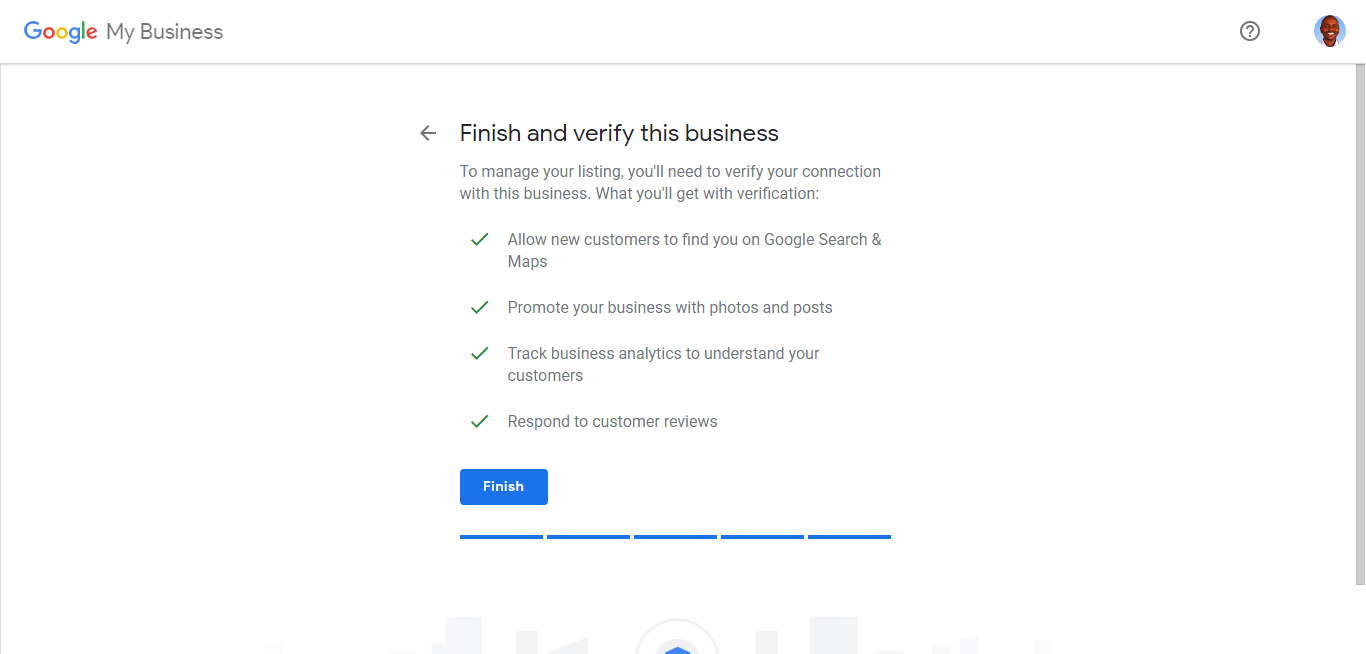Click the fourth progress step bar
Viewport: 1366px width, 654px height.
click(x=762, y=537)
